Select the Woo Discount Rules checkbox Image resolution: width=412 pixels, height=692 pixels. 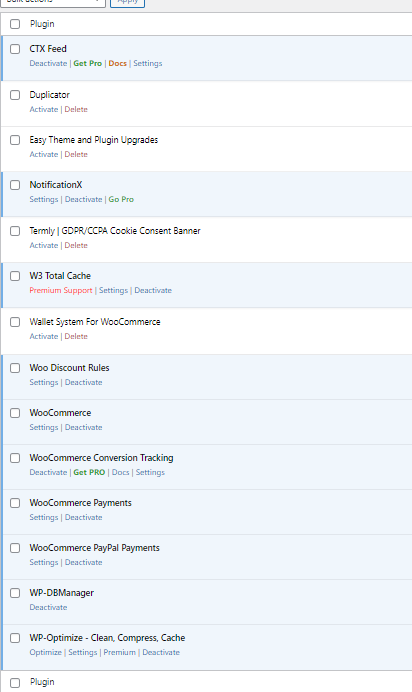[x=15, y=367]
